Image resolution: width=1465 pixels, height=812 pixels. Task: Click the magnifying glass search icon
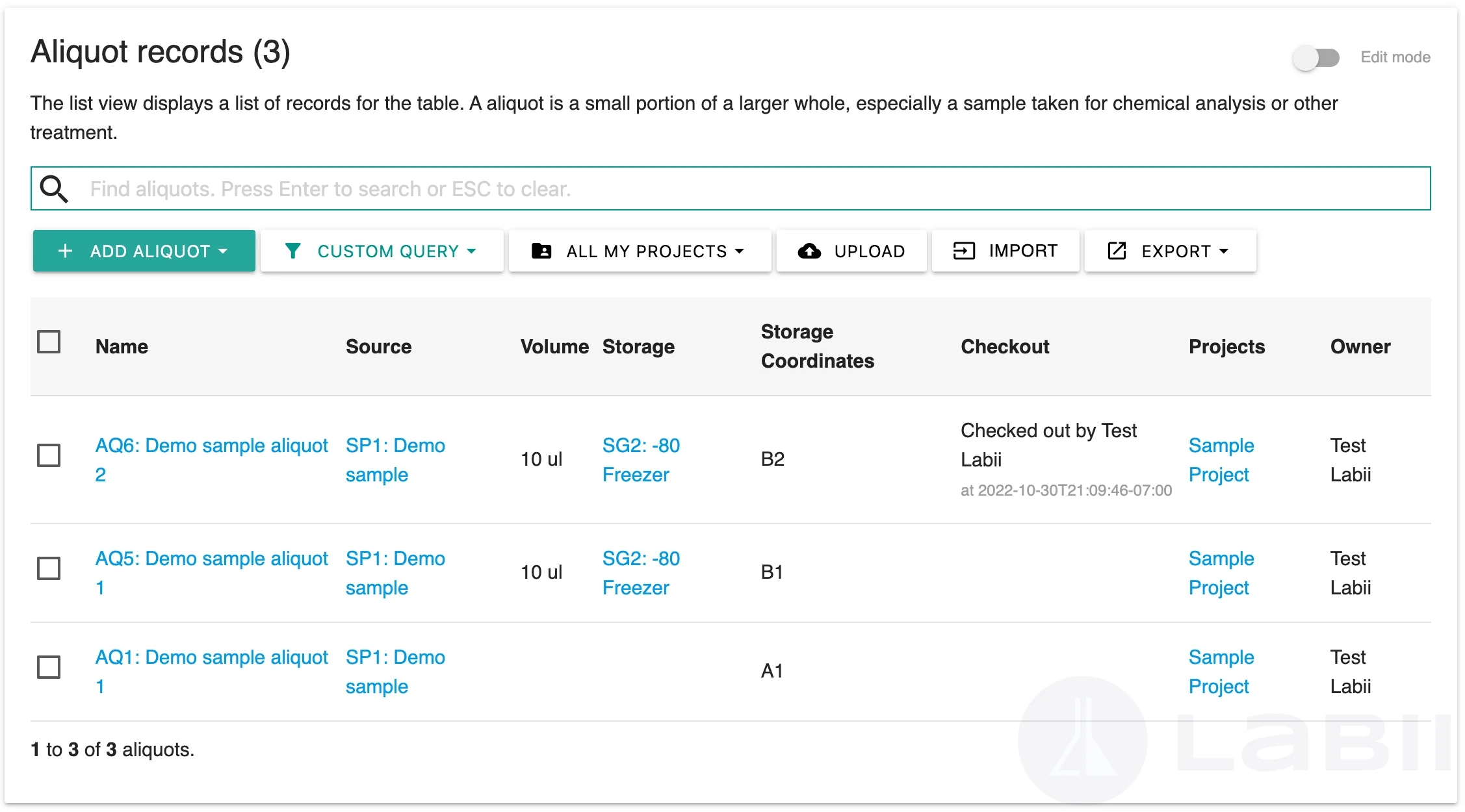pos(54,189)
